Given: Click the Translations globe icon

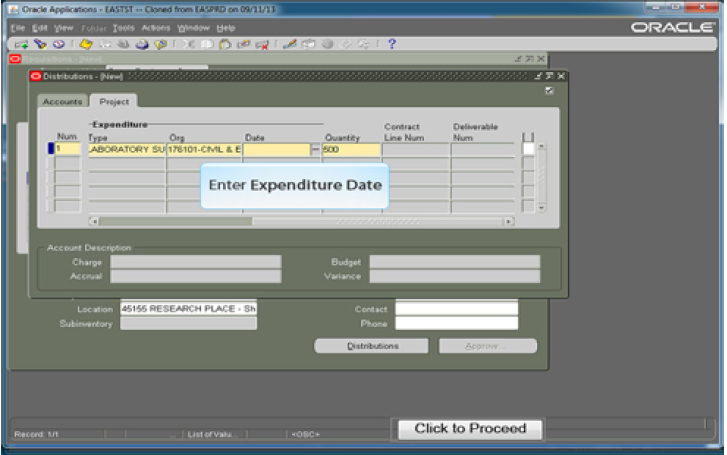Looking at the screenshot, I should click(x=327, y=44).
